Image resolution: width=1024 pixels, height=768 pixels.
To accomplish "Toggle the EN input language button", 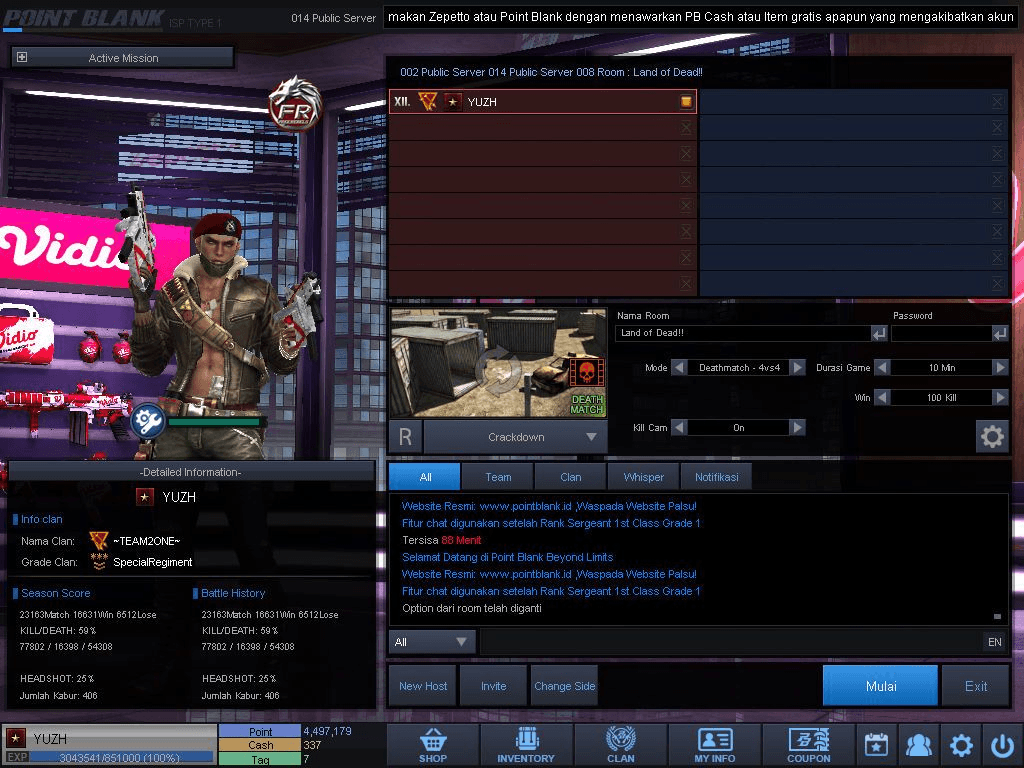I will click(x=995, y=642).
